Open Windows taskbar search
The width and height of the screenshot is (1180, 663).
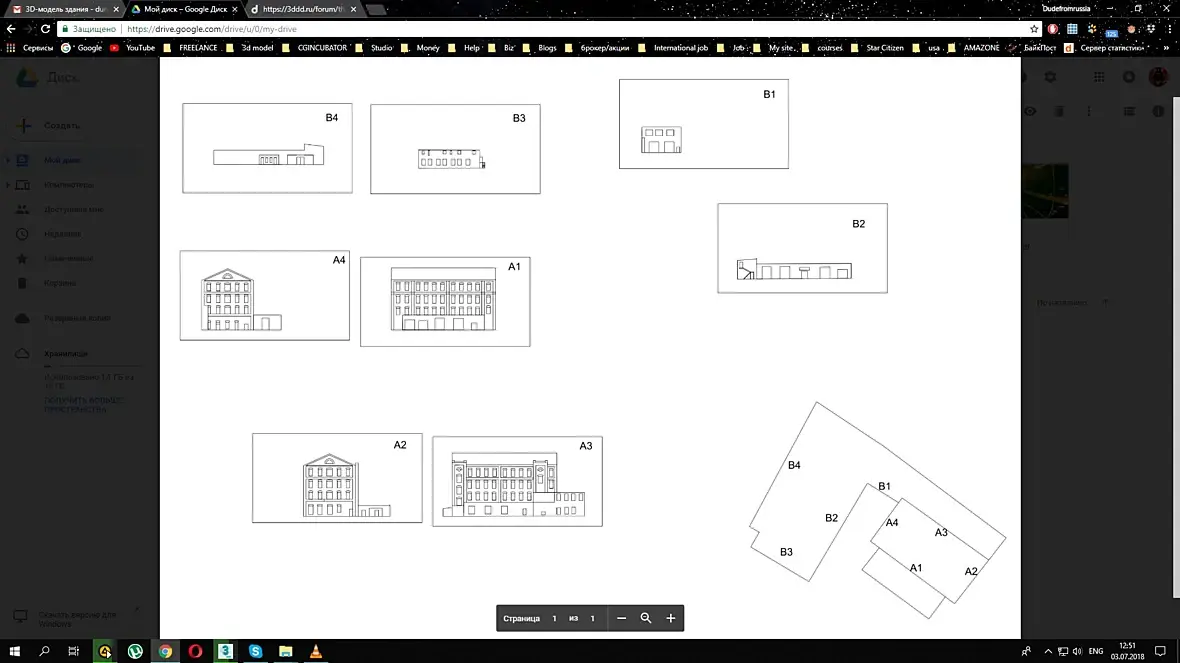pyautogui.click(x=44, y=651)
